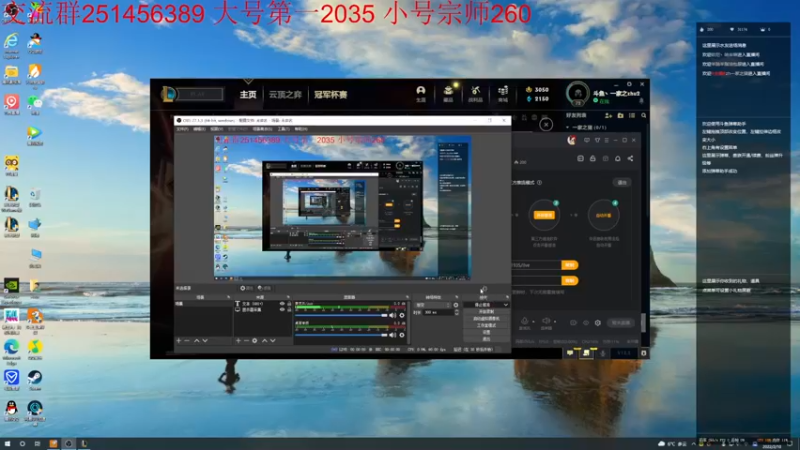Move scene up in OBS scenes panel
Image resolution: width=800 pixels, height=450 pixels.
[196, 340]
